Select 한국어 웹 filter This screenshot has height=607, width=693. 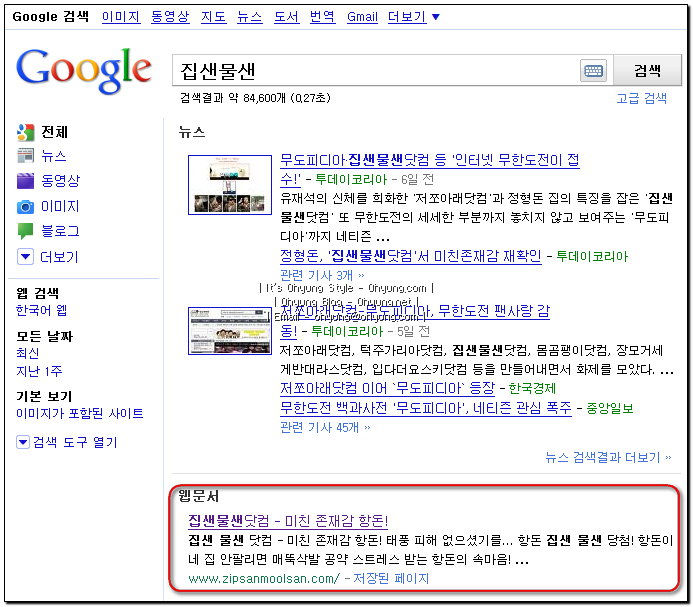(42, 310)
